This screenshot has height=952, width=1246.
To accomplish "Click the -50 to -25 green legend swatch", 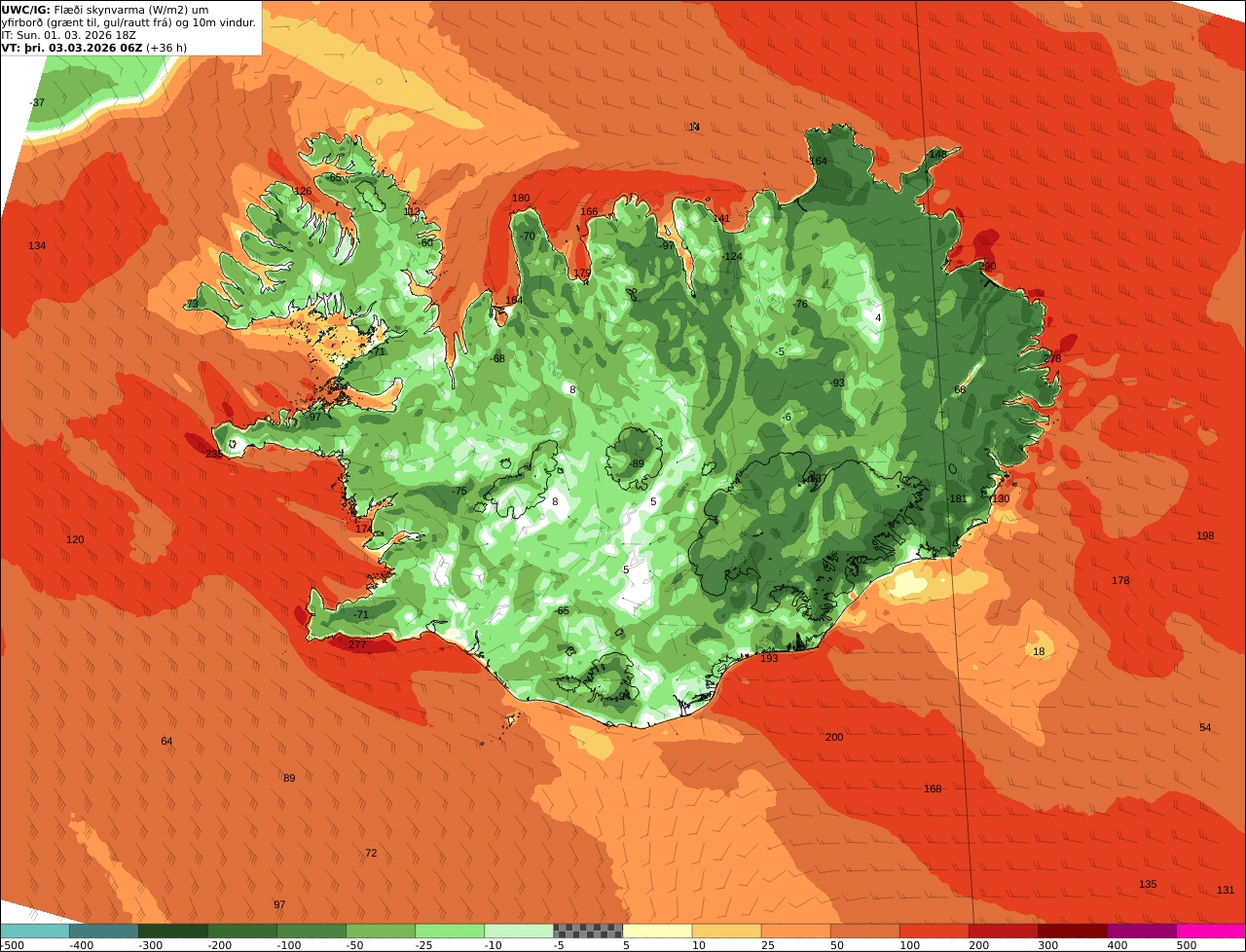I will pyautogui.click(x=381, y=931).
